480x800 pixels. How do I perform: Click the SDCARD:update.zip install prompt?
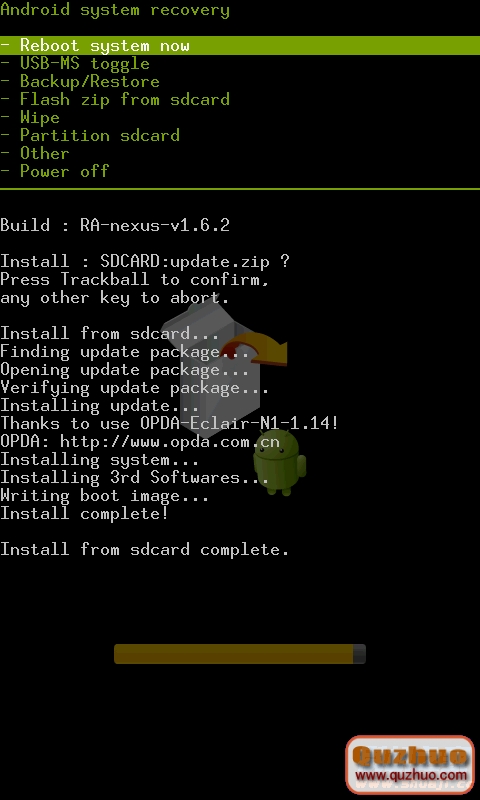pos(145,261)
